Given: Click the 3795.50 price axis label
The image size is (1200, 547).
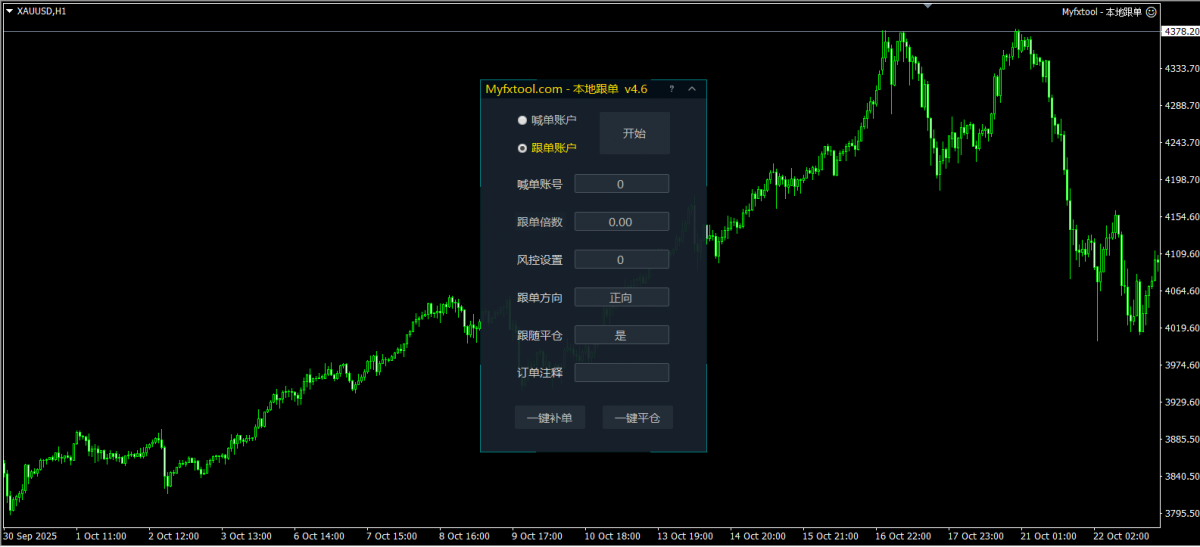Looking at the screenshot, I should point(1181,514).
